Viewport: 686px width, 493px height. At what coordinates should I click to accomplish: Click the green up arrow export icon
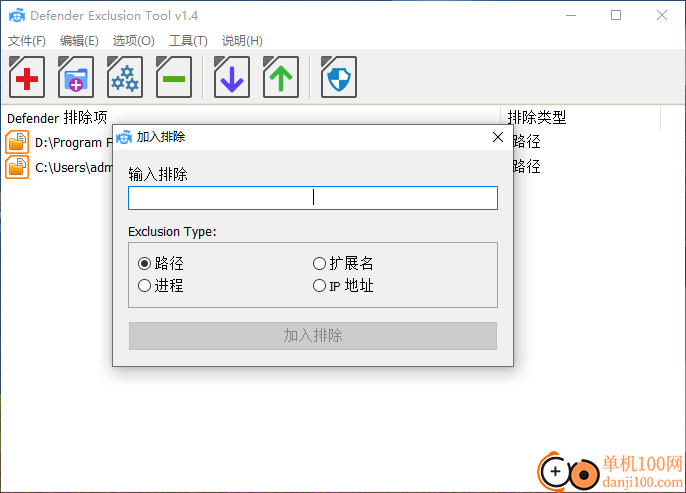[x=281, y=77]
